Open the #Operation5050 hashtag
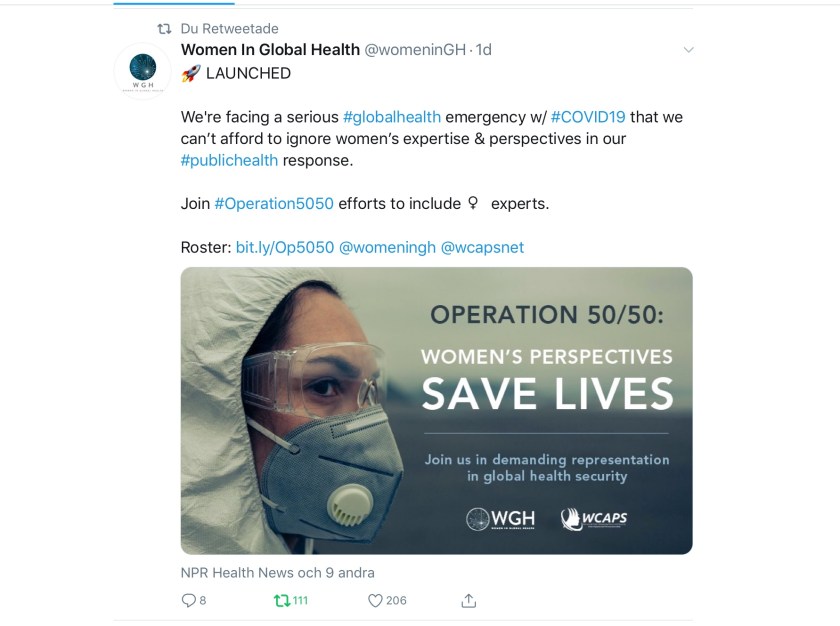The image size is (840, 626). coord(274,203)
